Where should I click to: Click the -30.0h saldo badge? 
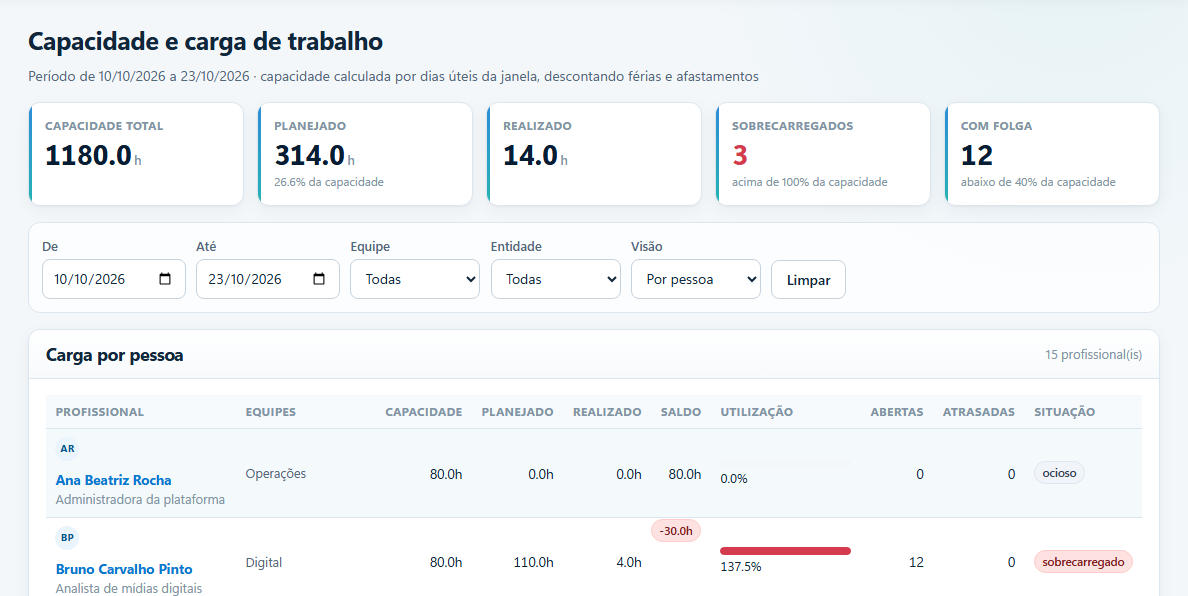point(676,531)
